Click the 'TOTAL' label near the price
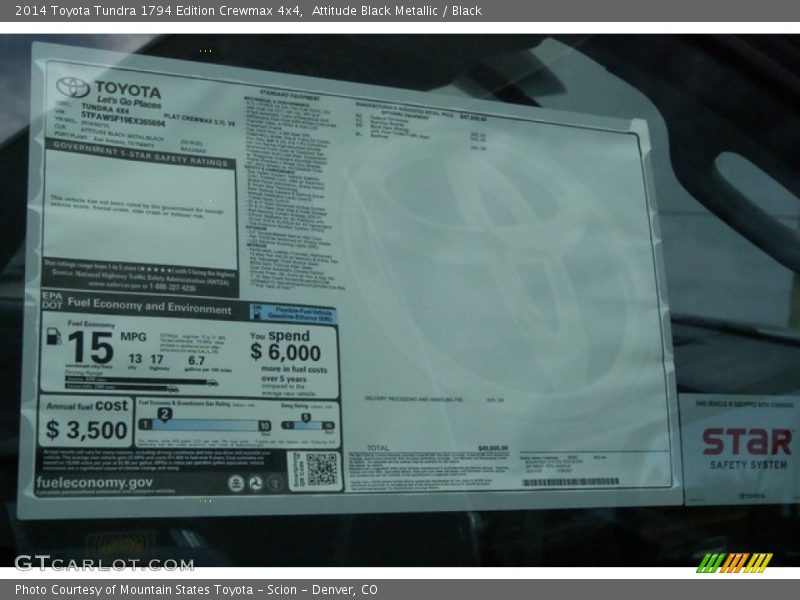The width and height of the screenshot is (800, 600). 378,448
